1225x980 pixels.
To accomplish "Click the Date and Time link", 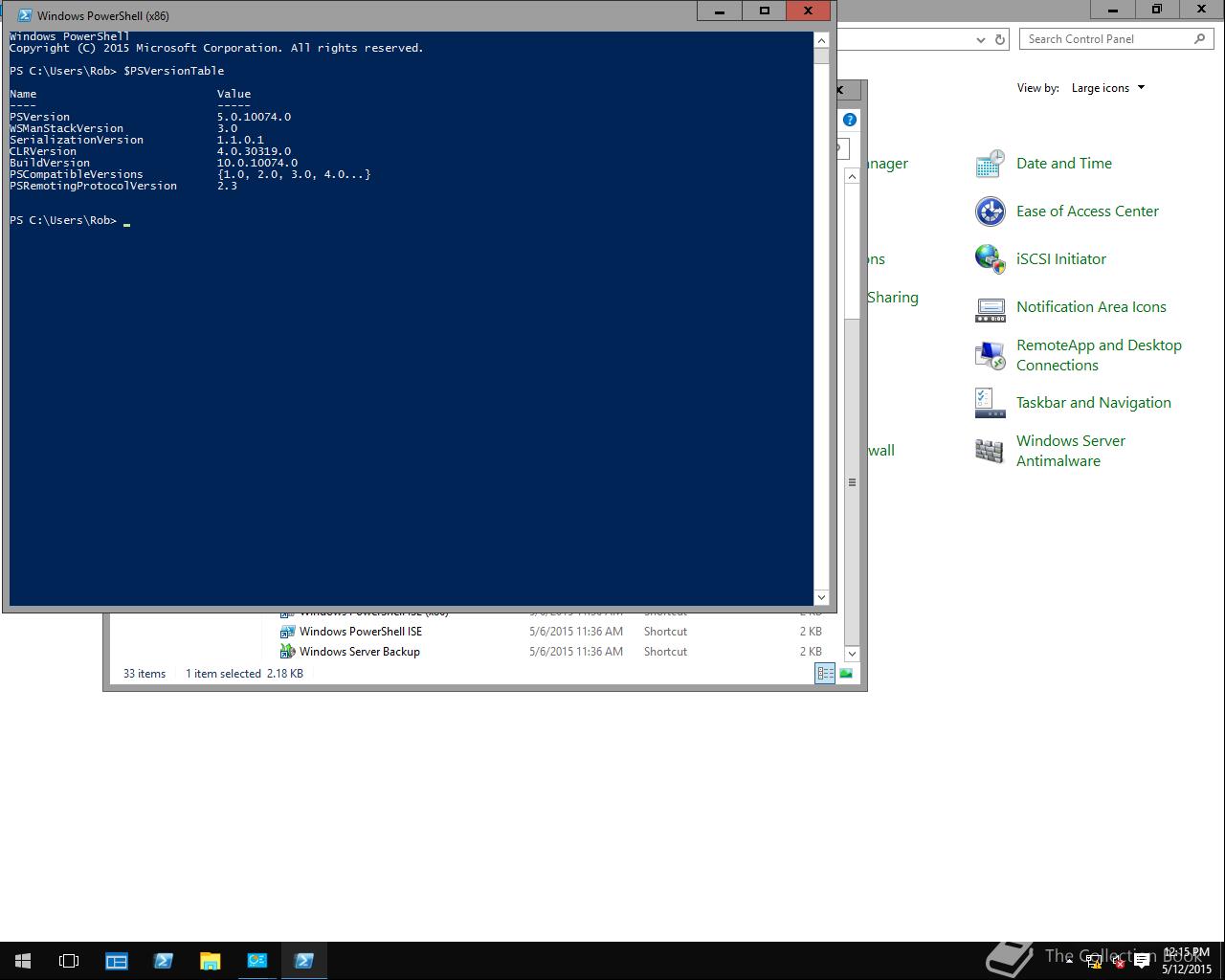I will pos(1064,164).
